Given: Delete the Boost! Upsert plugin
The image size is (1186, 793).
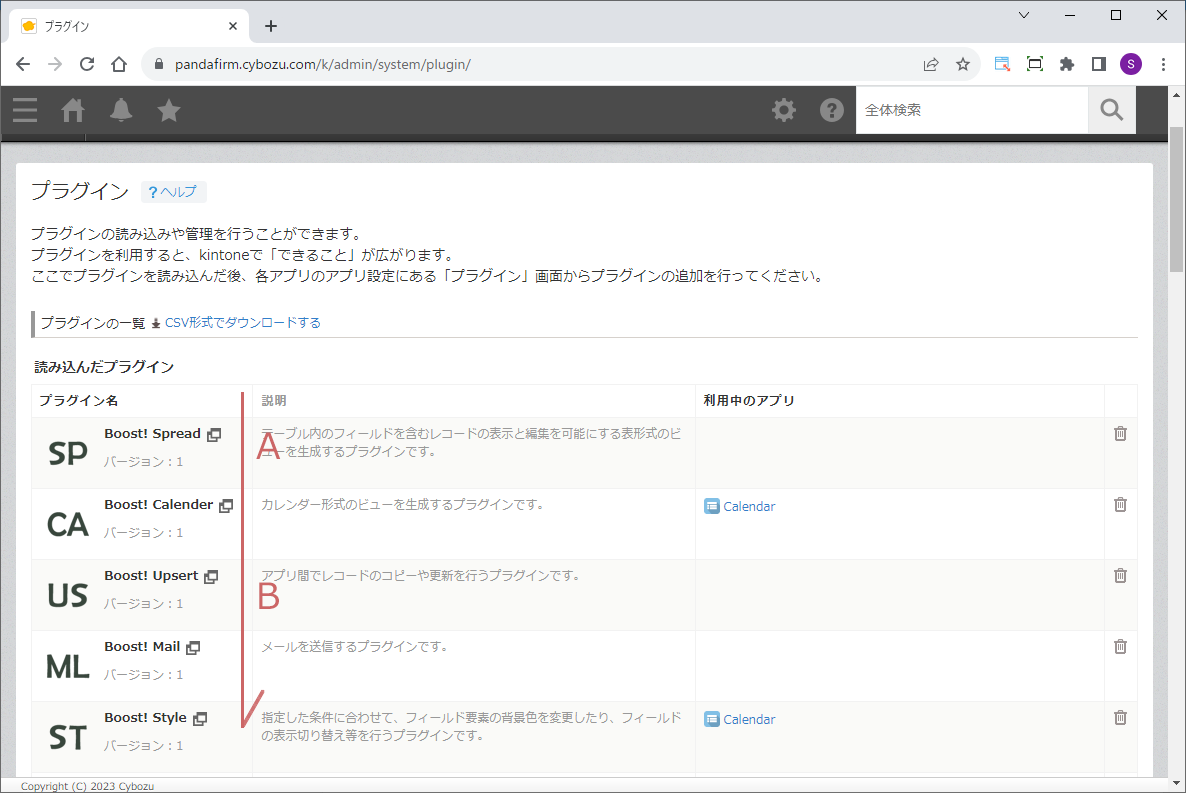Looking at the screenshot, I should tap(1120, 575).
